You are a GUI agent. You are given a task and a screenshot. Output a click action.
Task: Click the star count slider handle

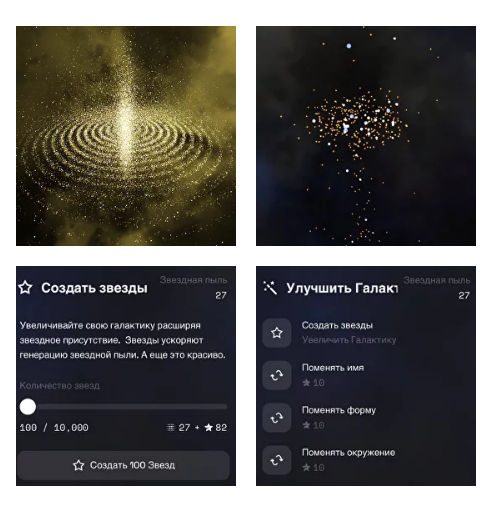click(x=28, y=407)
